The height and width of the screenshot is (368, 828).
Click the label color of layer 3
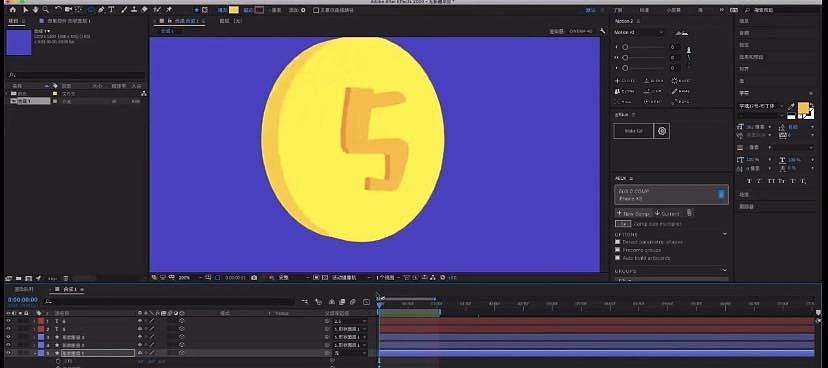pos(41,337)
